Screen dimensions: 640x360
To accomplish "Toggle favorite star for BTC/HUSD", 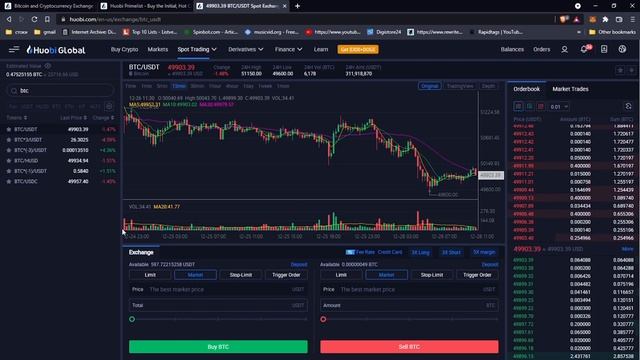I will click(9, 160).
